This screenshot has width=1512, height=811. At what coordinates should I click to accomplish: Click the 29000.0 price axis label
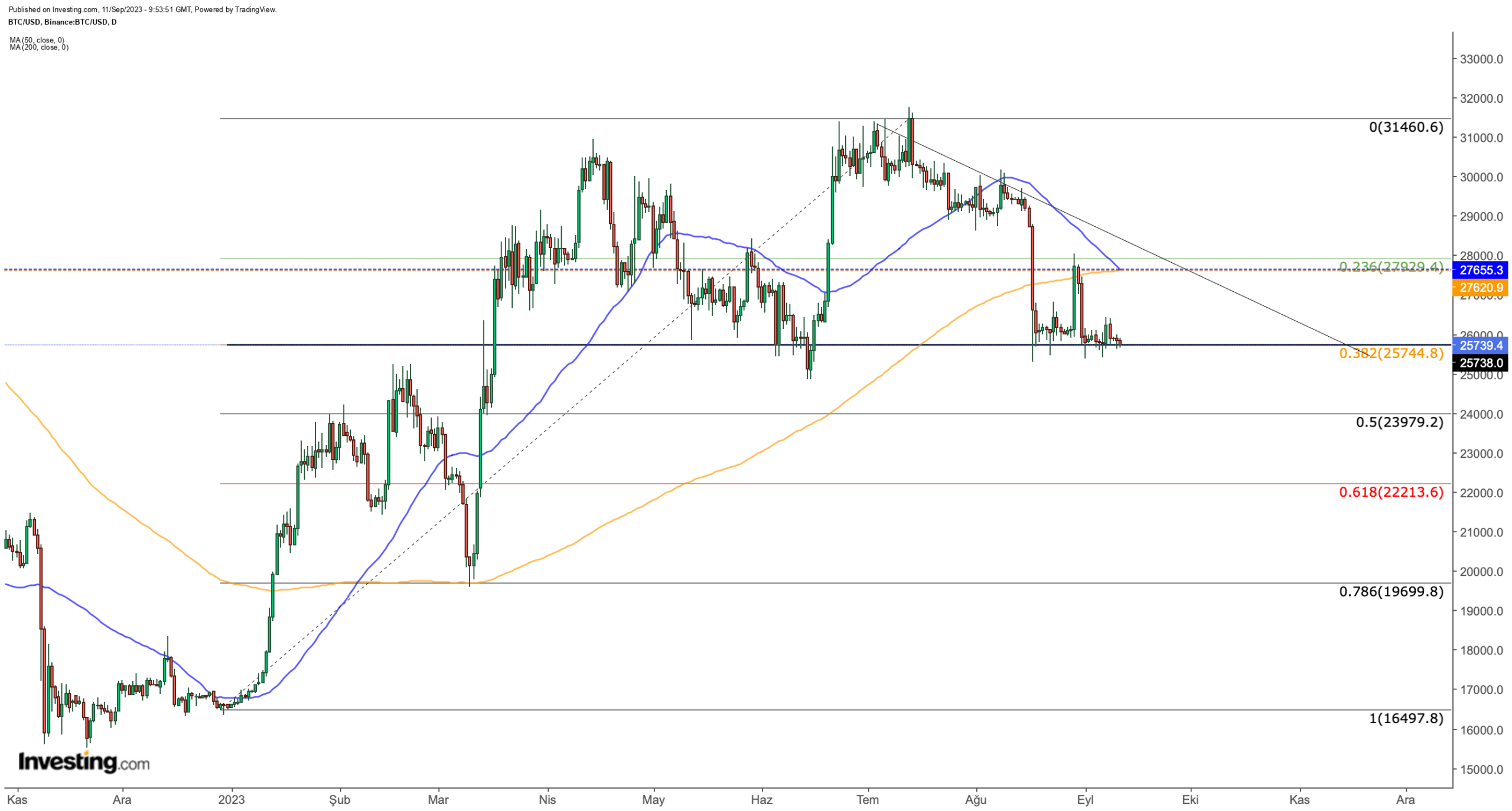point(1481,216)
